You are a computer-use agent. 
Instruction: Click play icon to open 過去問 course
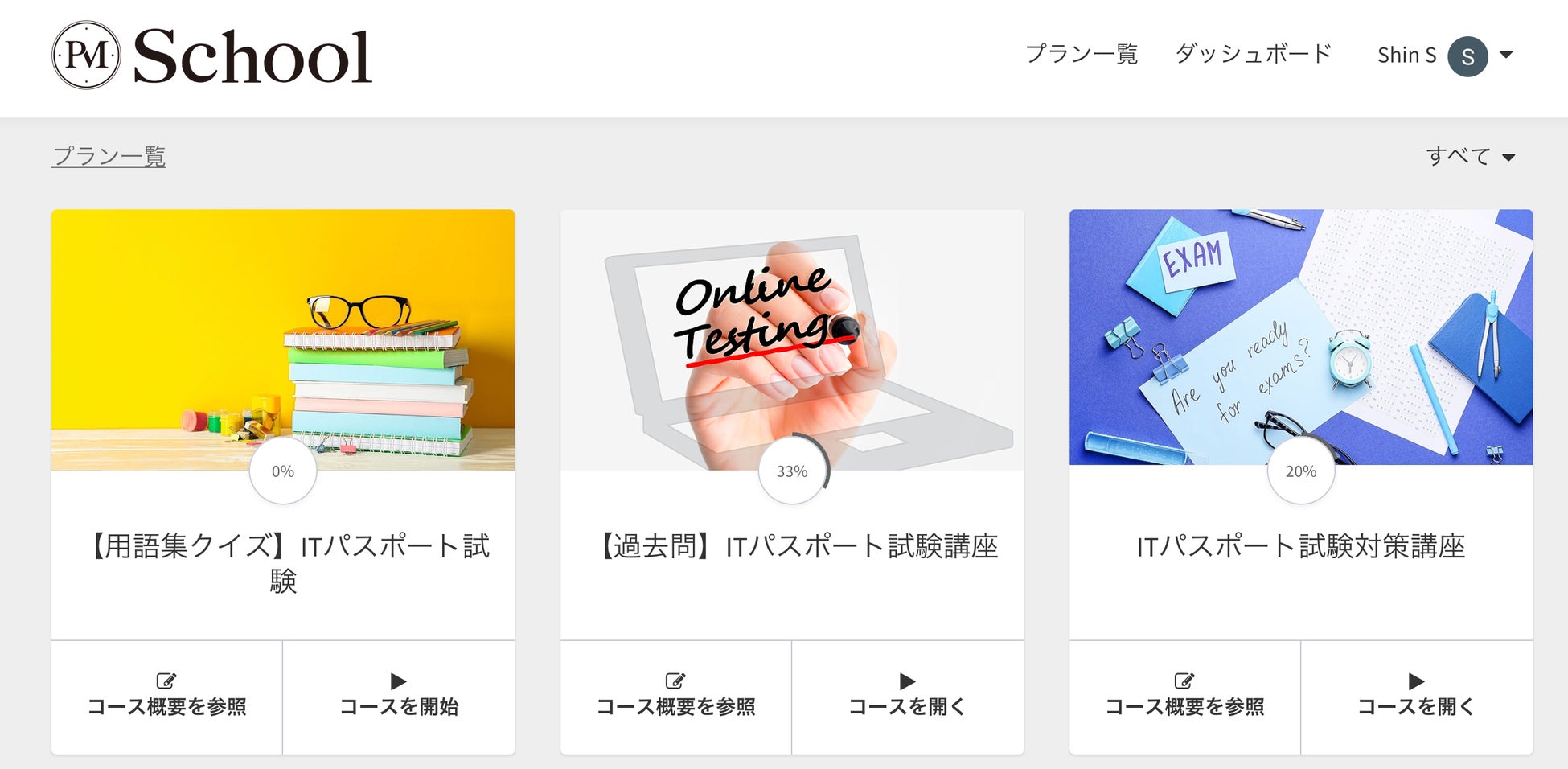click(x=907, y=681)
